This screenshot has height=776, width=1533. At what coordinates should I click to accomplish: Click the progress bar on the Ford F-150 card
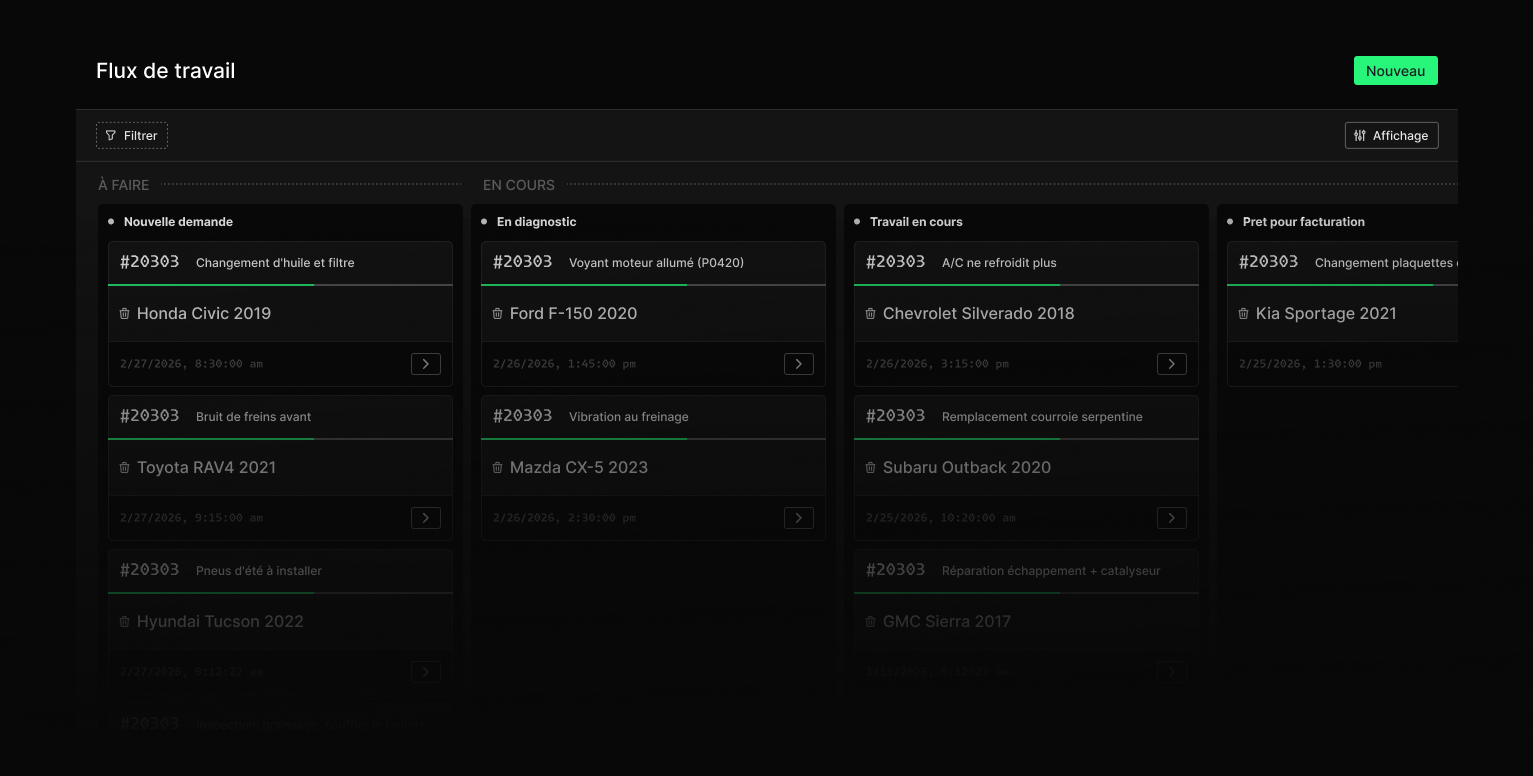[653, 285]
